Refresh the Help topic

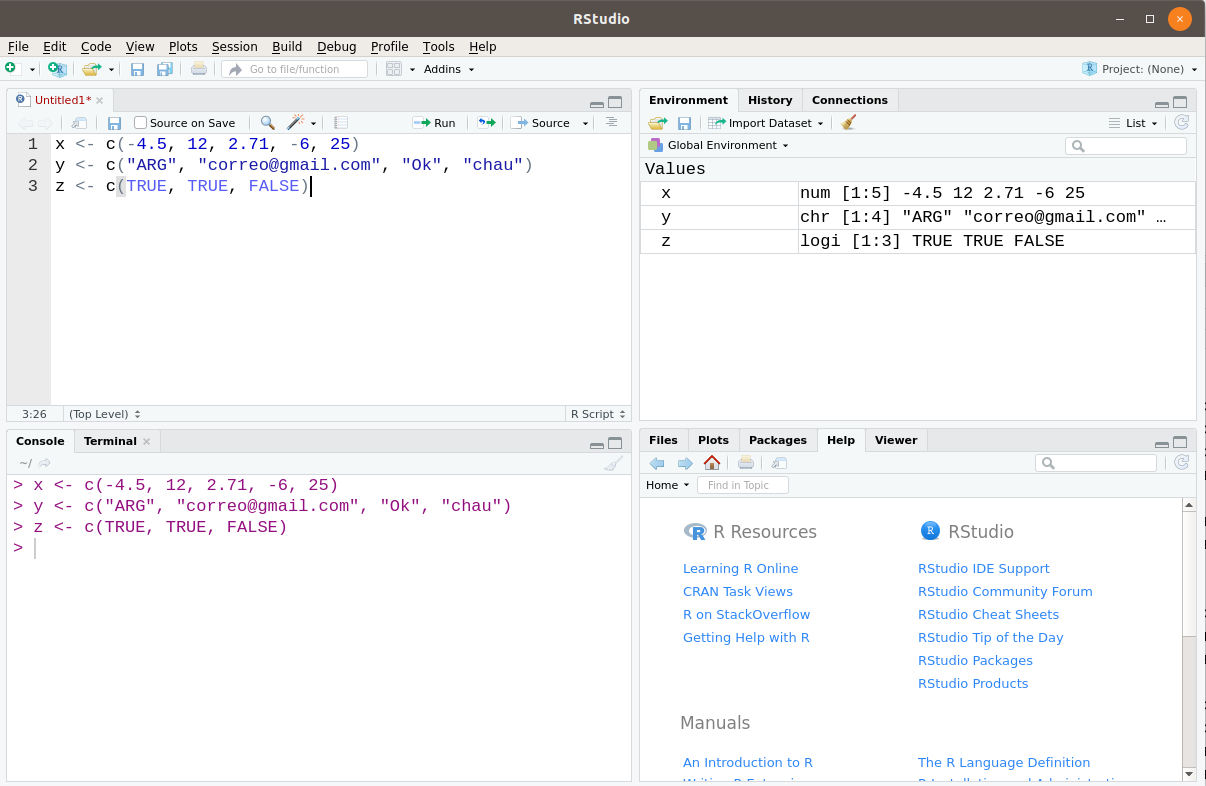(1181, 462)
